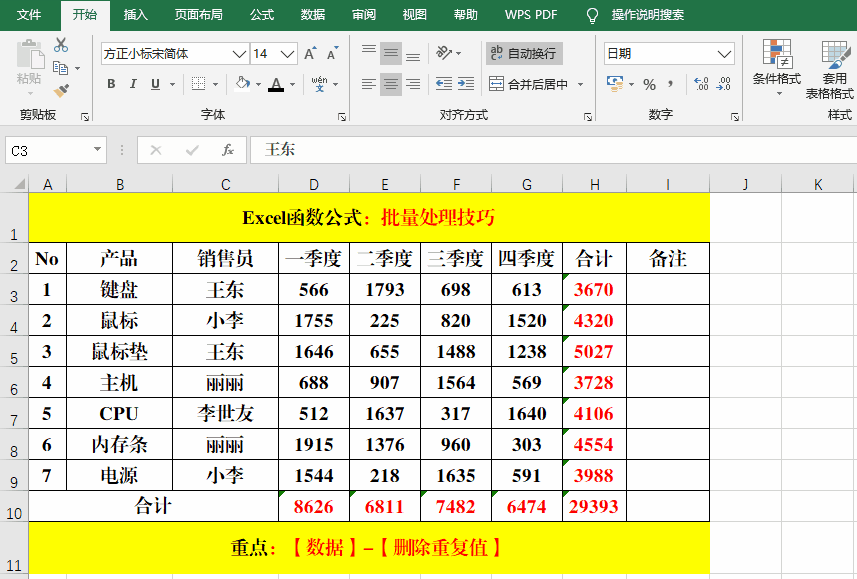
Task: Click in the formula bar input
Action: point(552,150)
